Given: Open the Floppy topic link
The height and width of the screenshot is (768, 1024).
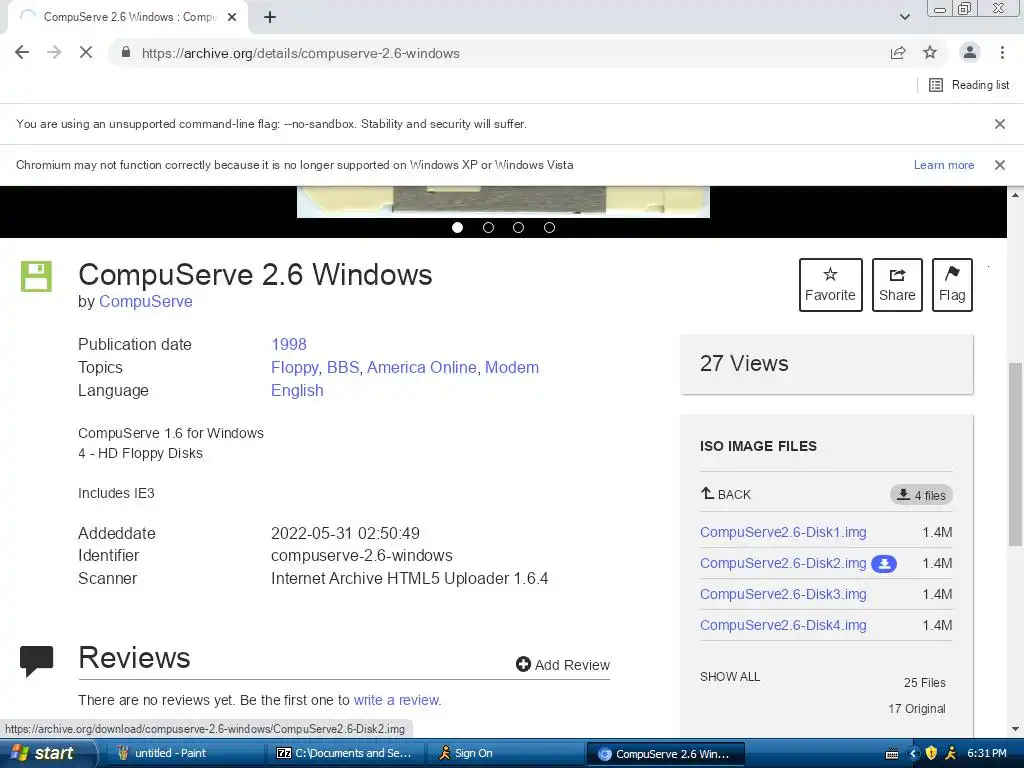Looking at the screenshot, I should (295, 368).
